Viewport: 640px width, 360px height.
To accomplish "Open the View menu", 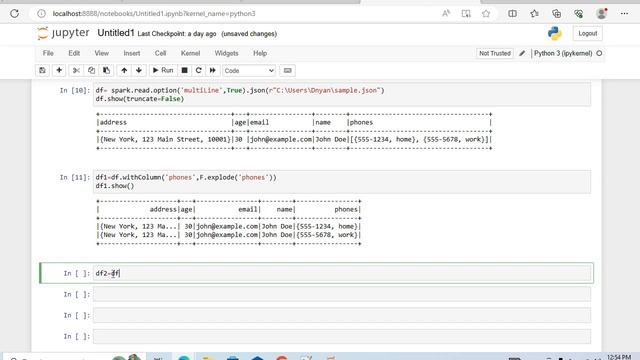I will click(102, 53).
